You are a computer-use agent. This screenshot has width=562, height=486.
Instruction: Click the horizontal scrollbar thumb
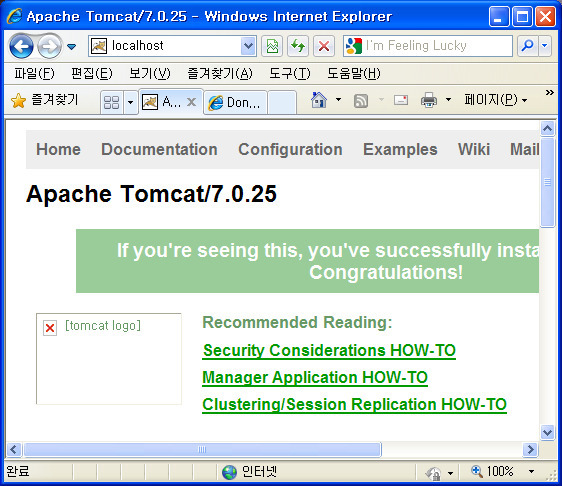tap(202, 449)
